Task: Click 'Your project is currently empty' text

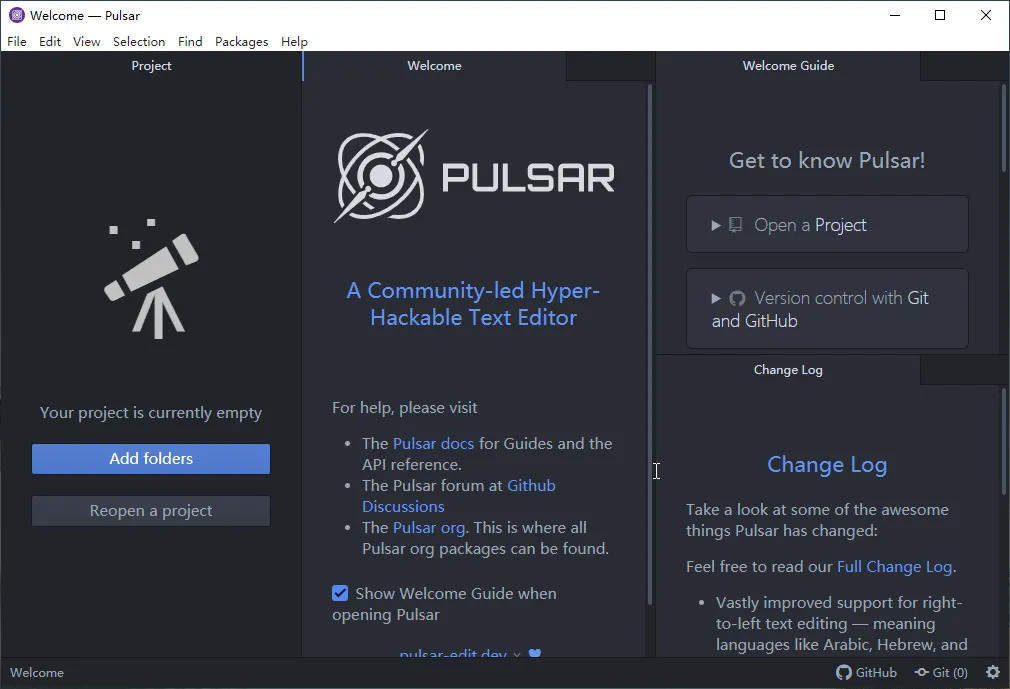Action: click(151, 413)
